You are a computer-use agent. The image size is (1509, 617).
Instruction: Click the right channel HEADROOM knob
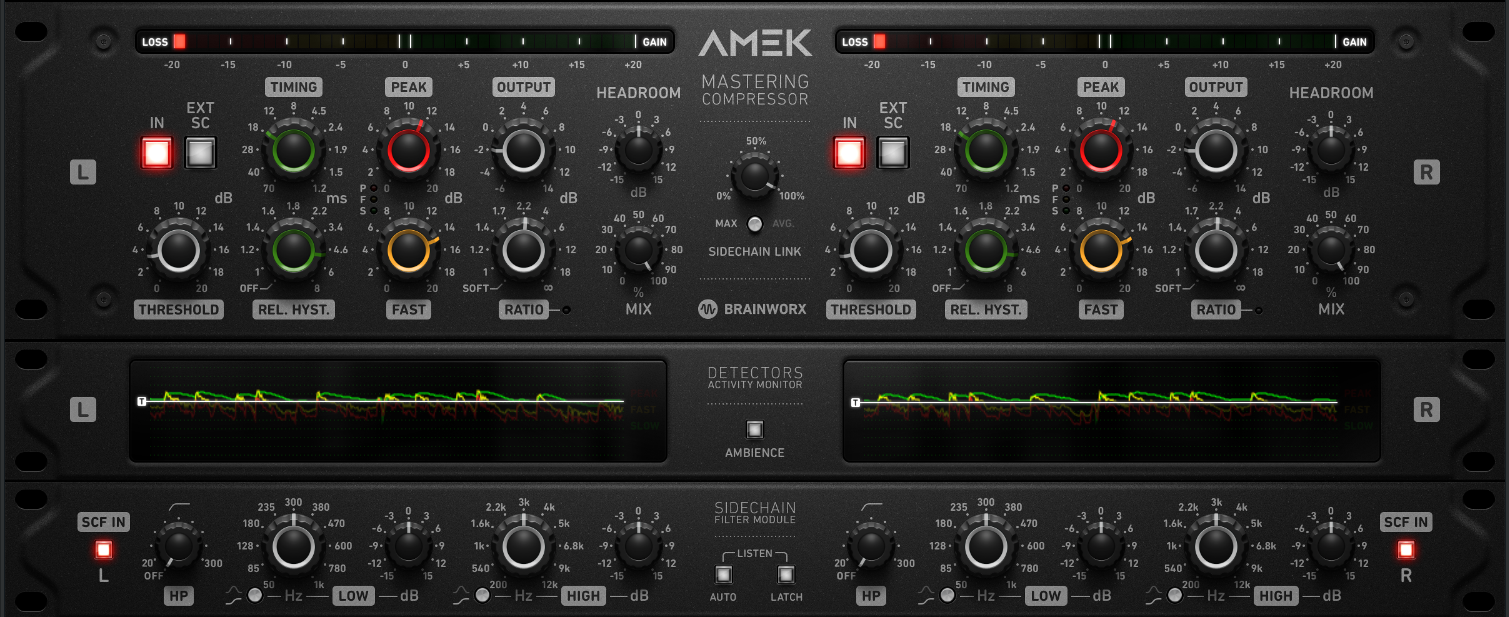pos(1330,152)
